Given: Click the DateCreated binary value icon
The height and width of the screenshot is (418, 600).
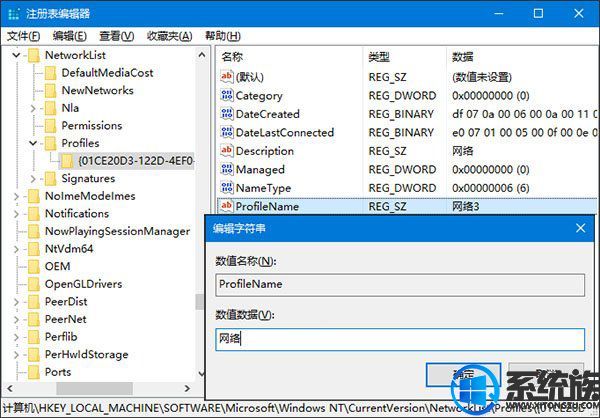Looking at the screenshot, I should click(x=227, y=114).
